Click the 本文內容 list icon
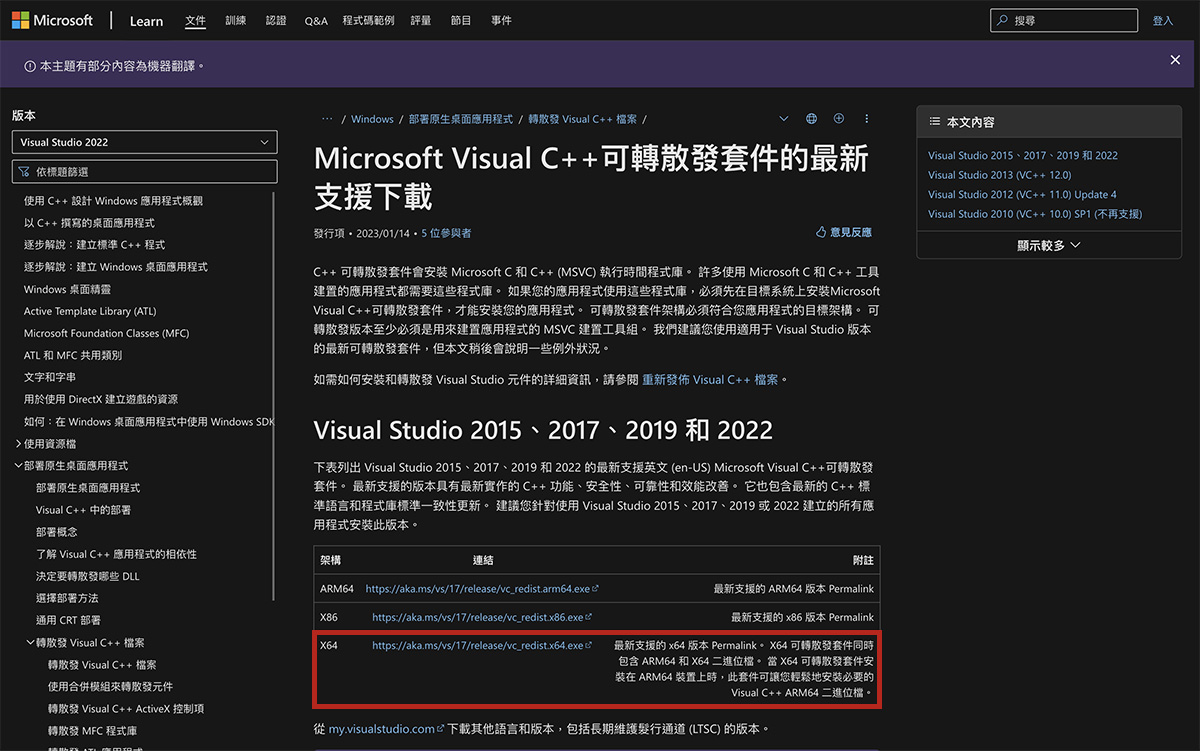The height and width of the screenshot is (751, 1200). point(934,122)
